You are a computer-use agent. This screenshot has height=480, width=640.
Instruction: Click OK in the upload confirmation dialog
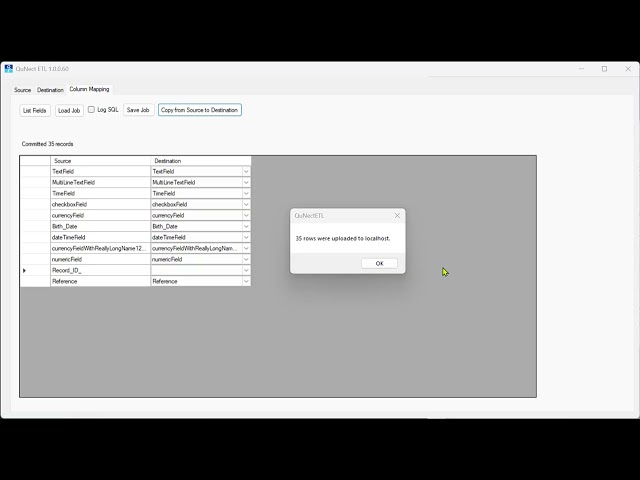coord(379,263)
